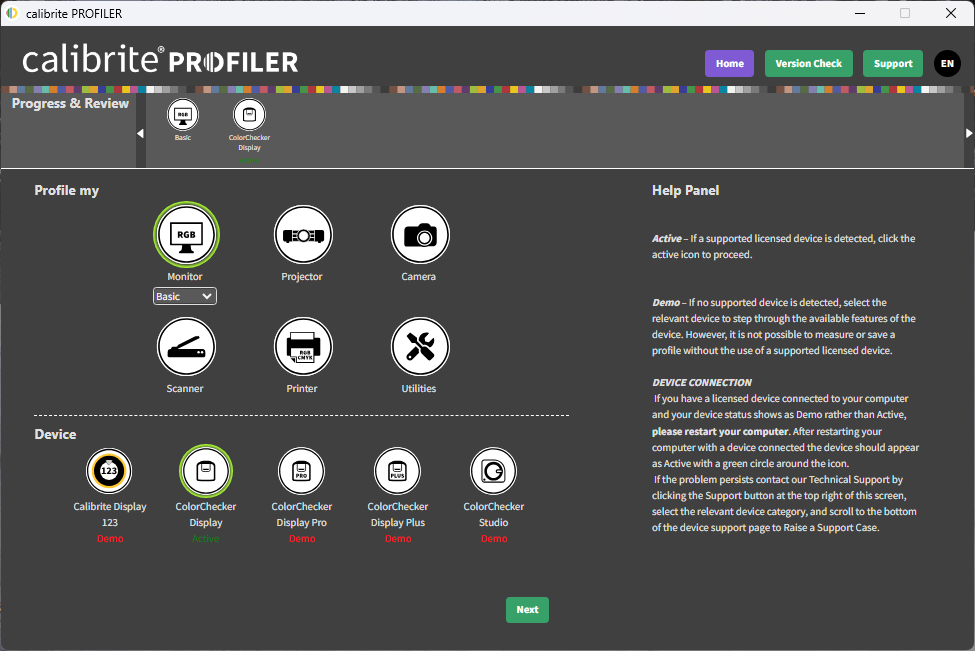Screen dimensions: 975x651
Task: Choose the Projector profile icon
Action: tap(303, 235)
